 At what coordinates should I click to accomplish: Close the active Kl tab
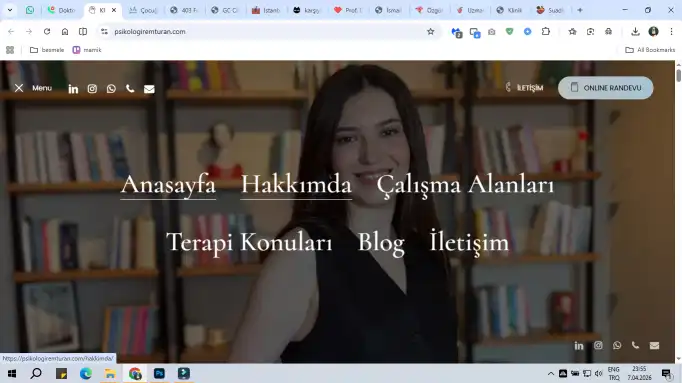114,10
